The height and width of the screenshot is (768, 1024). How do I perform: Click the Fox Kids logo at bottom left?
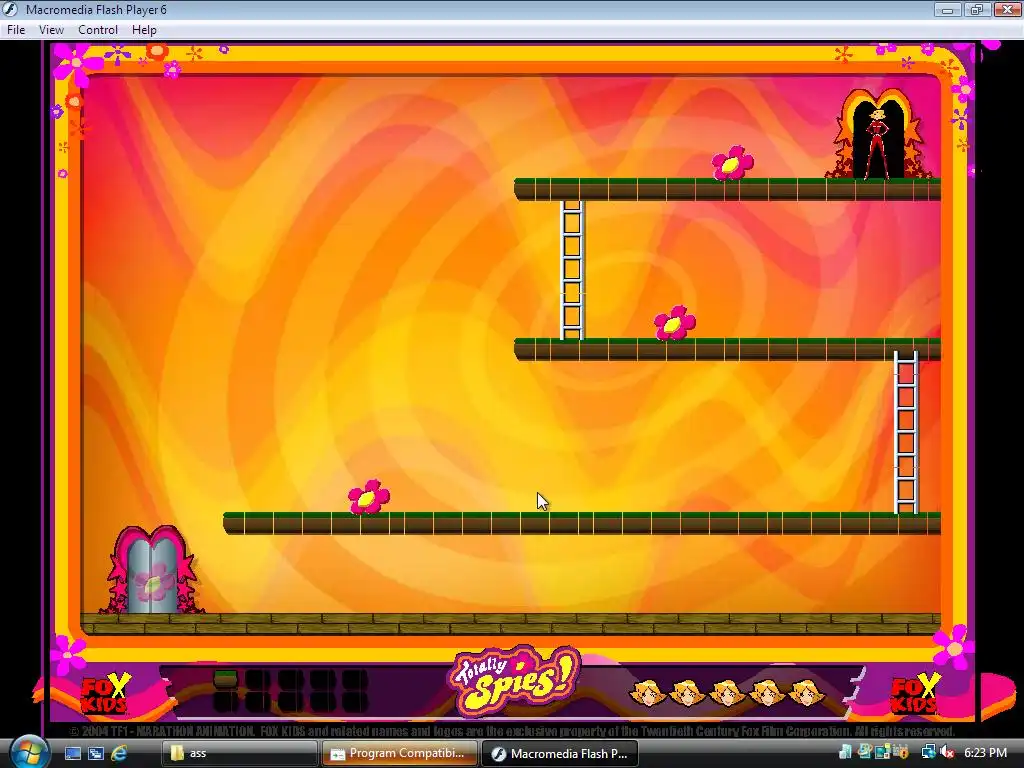104,694
